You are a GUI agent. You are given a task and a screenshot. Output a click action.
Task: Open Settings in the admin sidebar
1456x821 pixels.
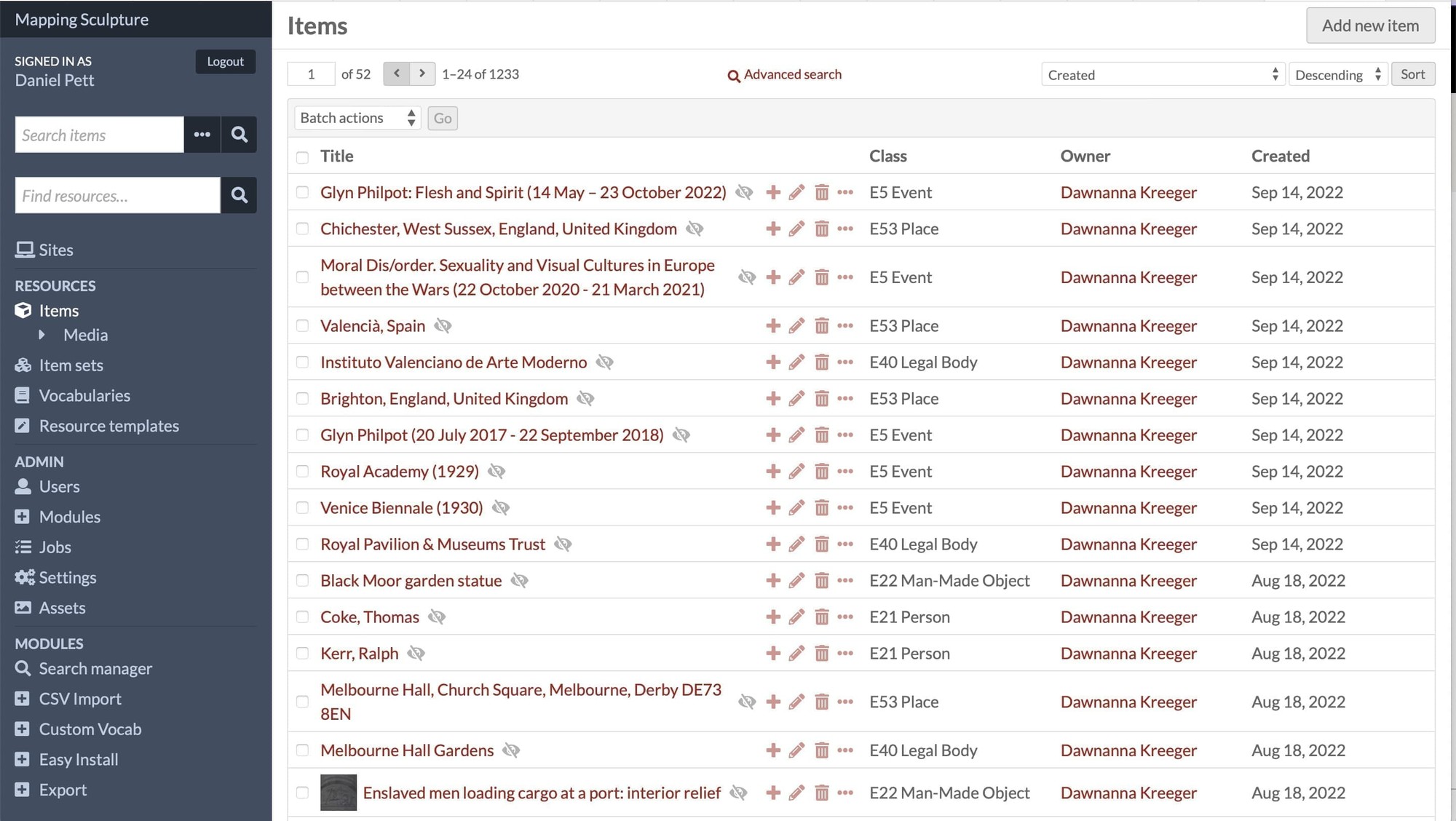pyautogui.click(x=55, y=577)
